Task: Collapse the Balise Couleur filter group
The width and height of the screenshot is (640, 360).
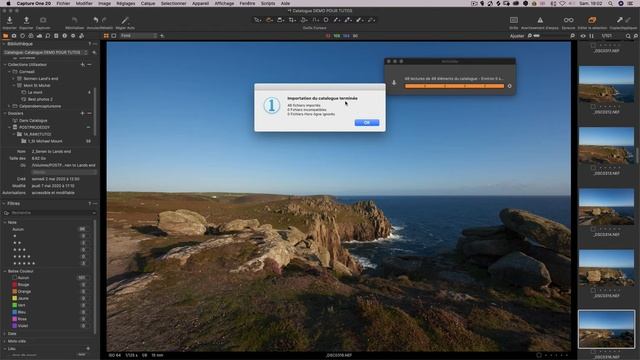Action: [x=5, y=271]
